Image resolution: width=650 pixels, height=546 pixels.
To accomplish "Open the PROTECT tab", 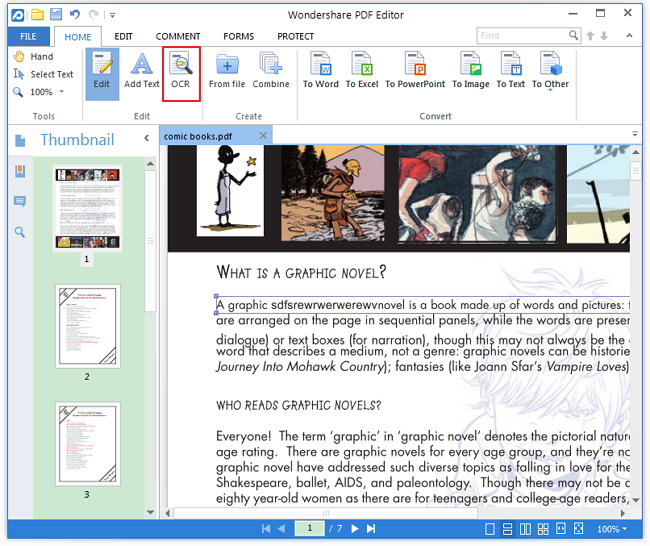I will point(295,36).
